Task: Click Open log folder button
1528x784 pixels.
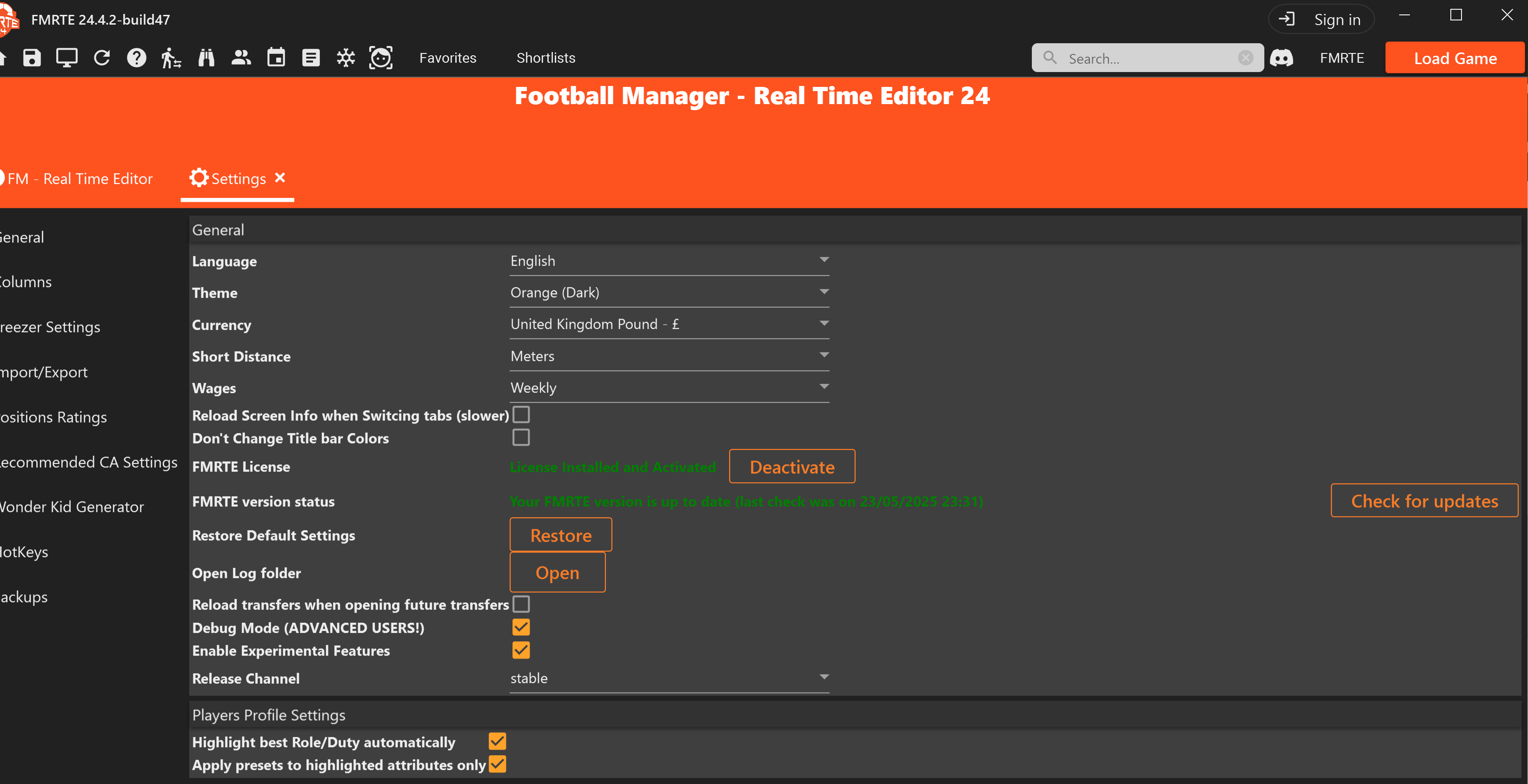Action: [558, 572]
